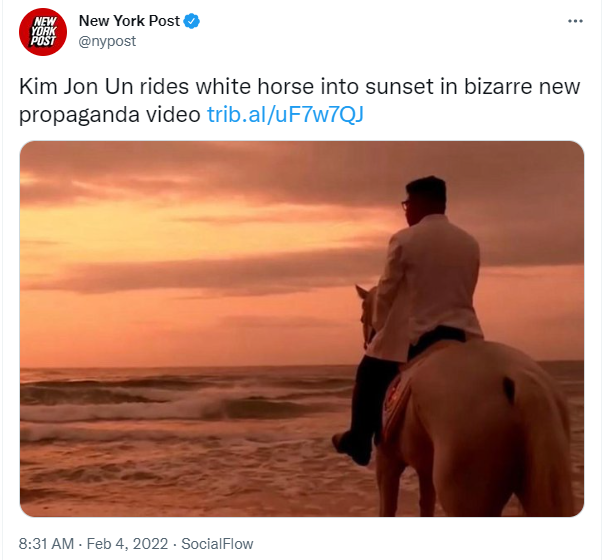Click the Feb 4, 2022 date

point(127,543)
